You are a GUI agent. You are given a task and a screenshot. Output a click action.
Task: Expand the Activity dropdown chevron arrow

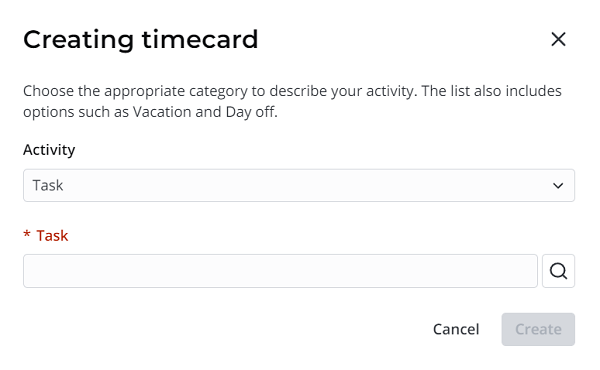558,186
